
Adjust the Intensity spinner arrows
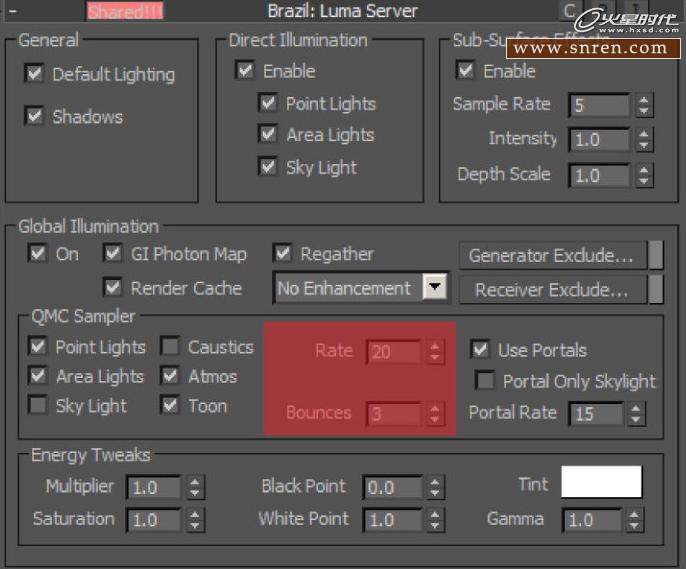pyautogui.click(x=643, y=140)
